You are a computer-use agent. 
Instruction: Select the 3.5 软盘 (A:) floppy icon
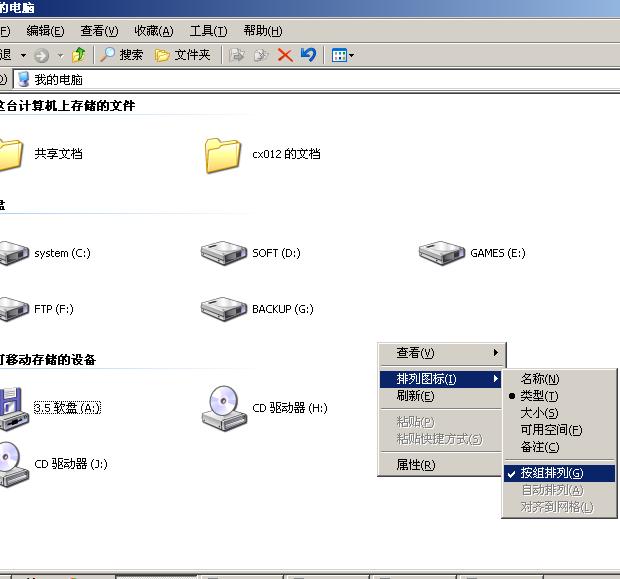[x=15, y=409]
